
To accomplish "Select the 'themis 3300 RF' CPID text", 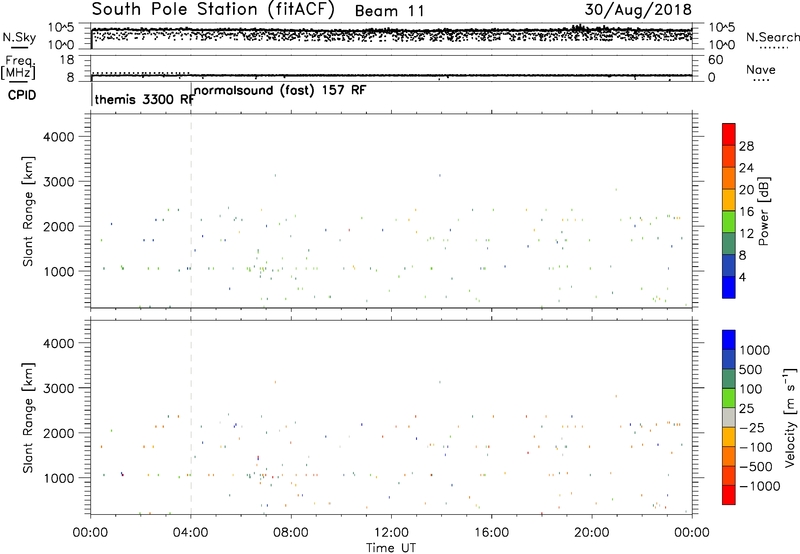I will point(144,99).
